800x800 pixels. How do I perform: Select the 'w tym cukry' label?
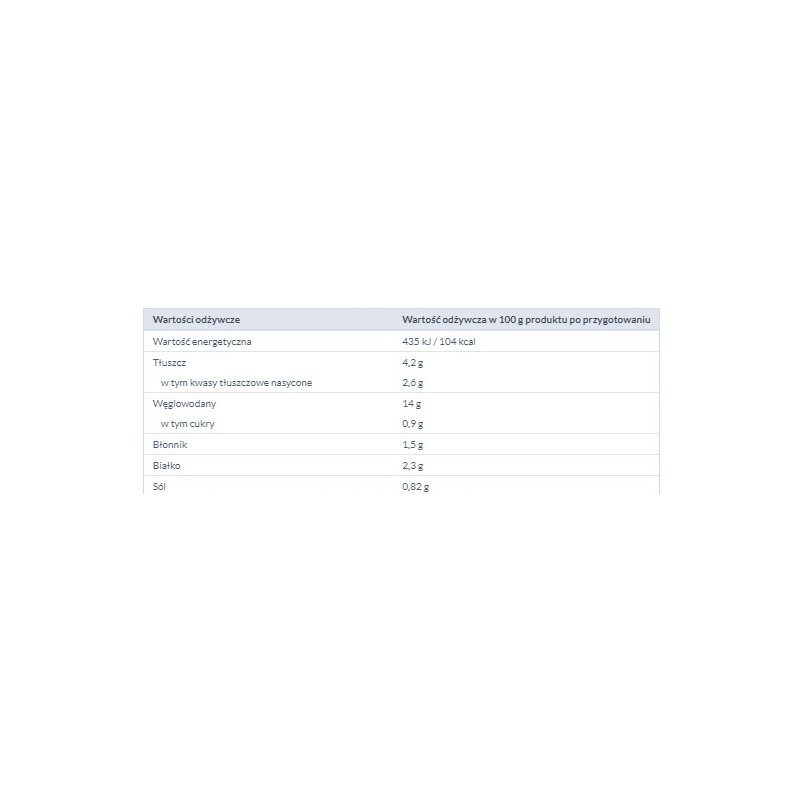(x=188, y=424)
